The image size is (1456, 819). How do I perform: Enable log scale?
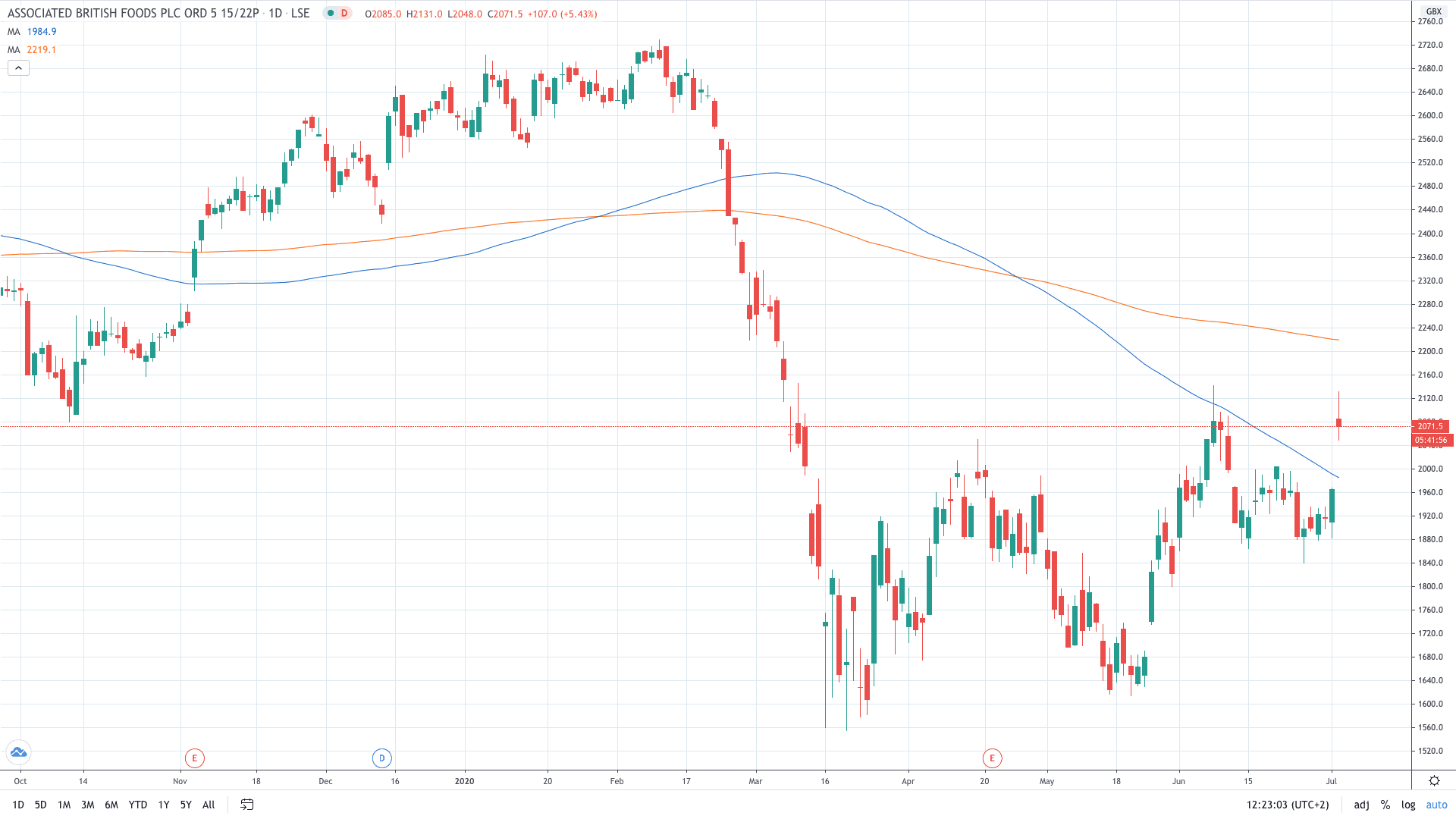tap(1408, 805)
